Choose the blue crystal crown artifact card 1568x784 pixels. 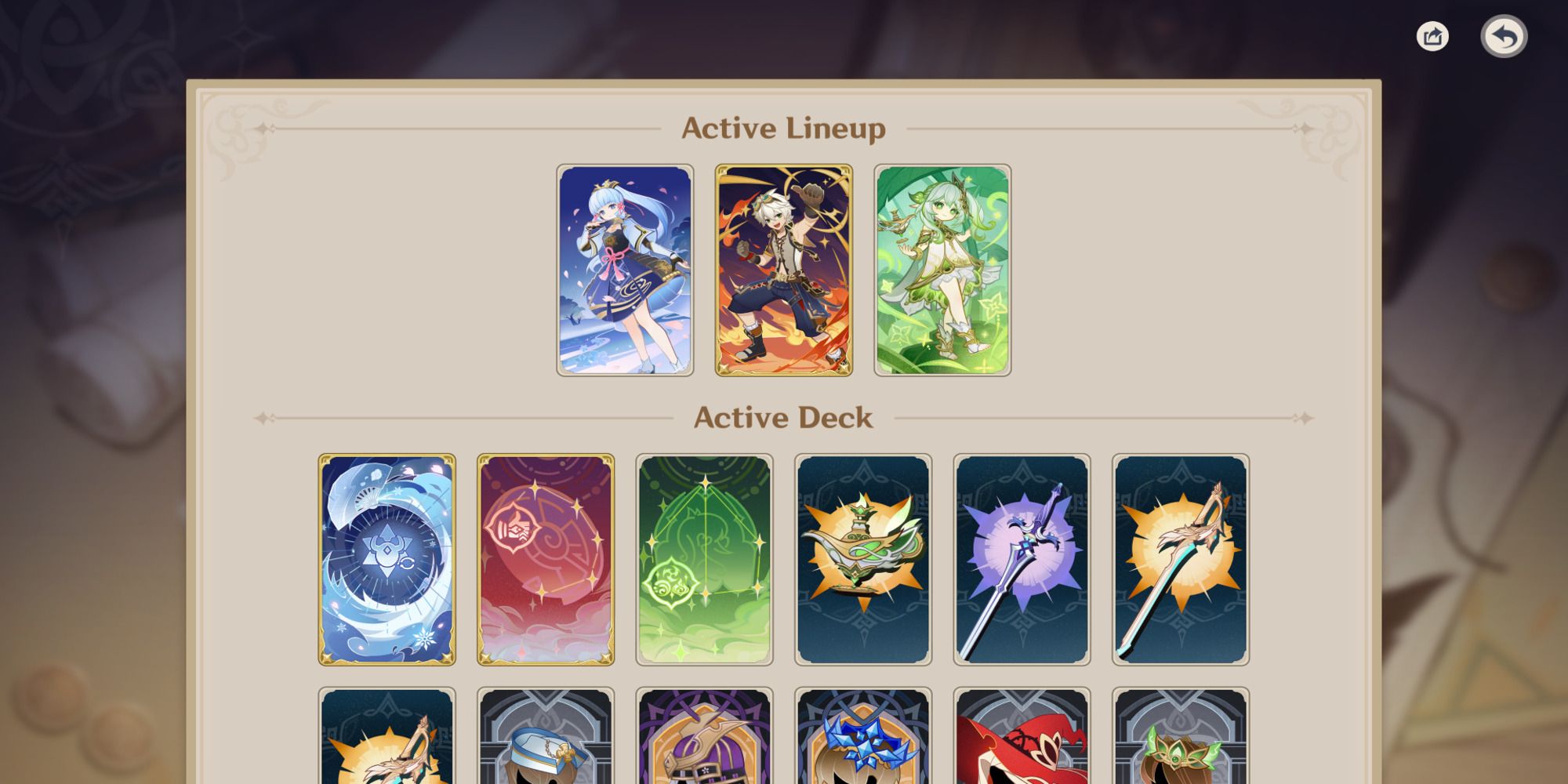863,735
